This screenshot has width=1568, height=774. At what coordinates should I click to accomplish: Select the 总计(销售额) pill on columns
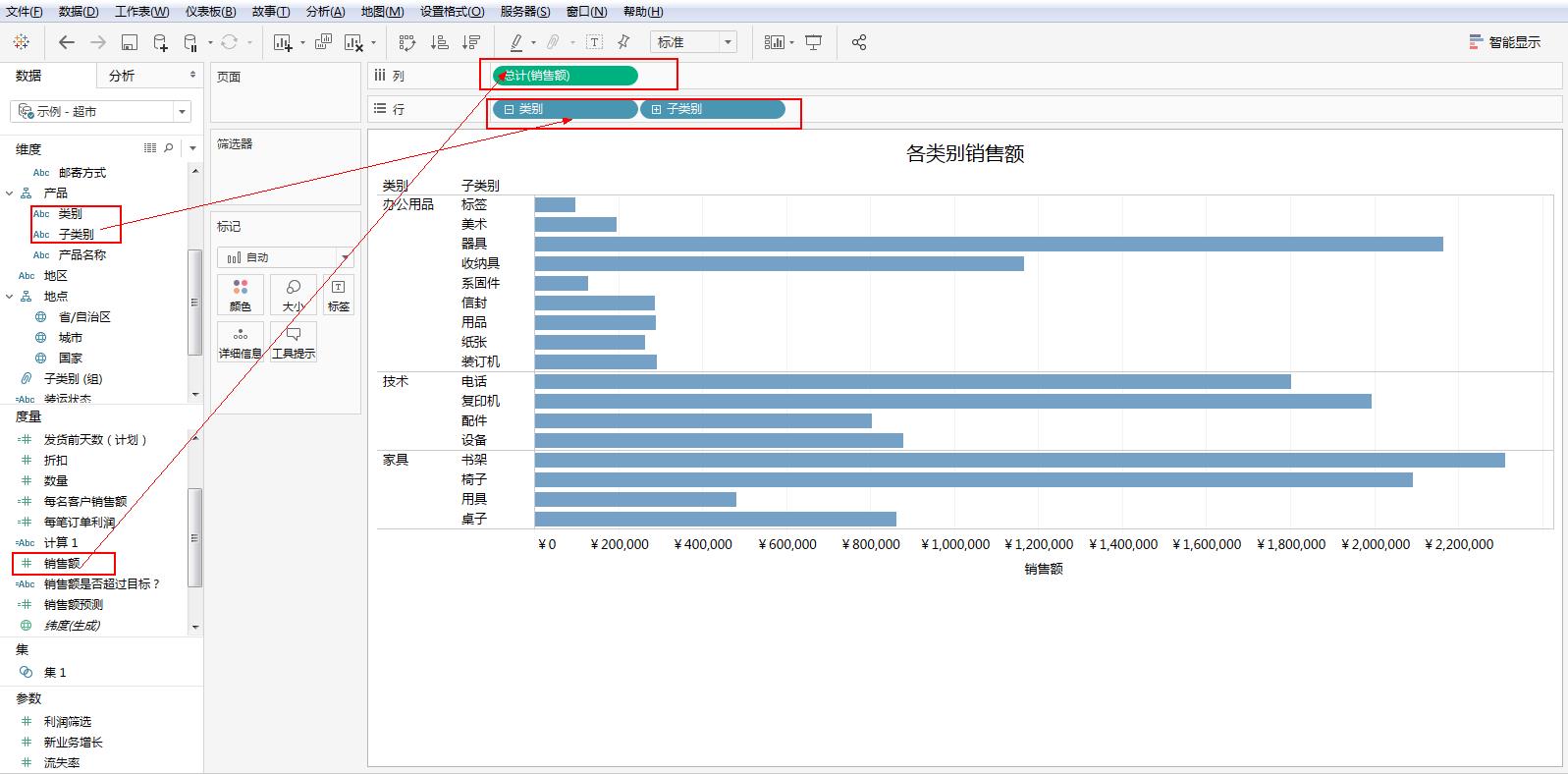click(x=565, y=76)
